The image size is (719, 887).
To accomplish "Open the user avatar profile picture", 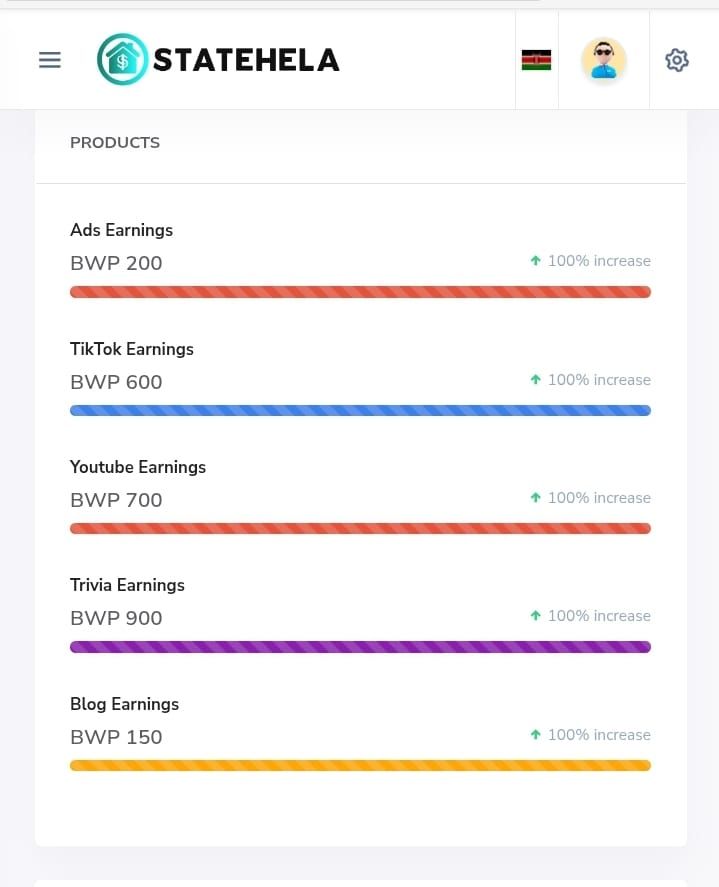I will coord(603,60).
